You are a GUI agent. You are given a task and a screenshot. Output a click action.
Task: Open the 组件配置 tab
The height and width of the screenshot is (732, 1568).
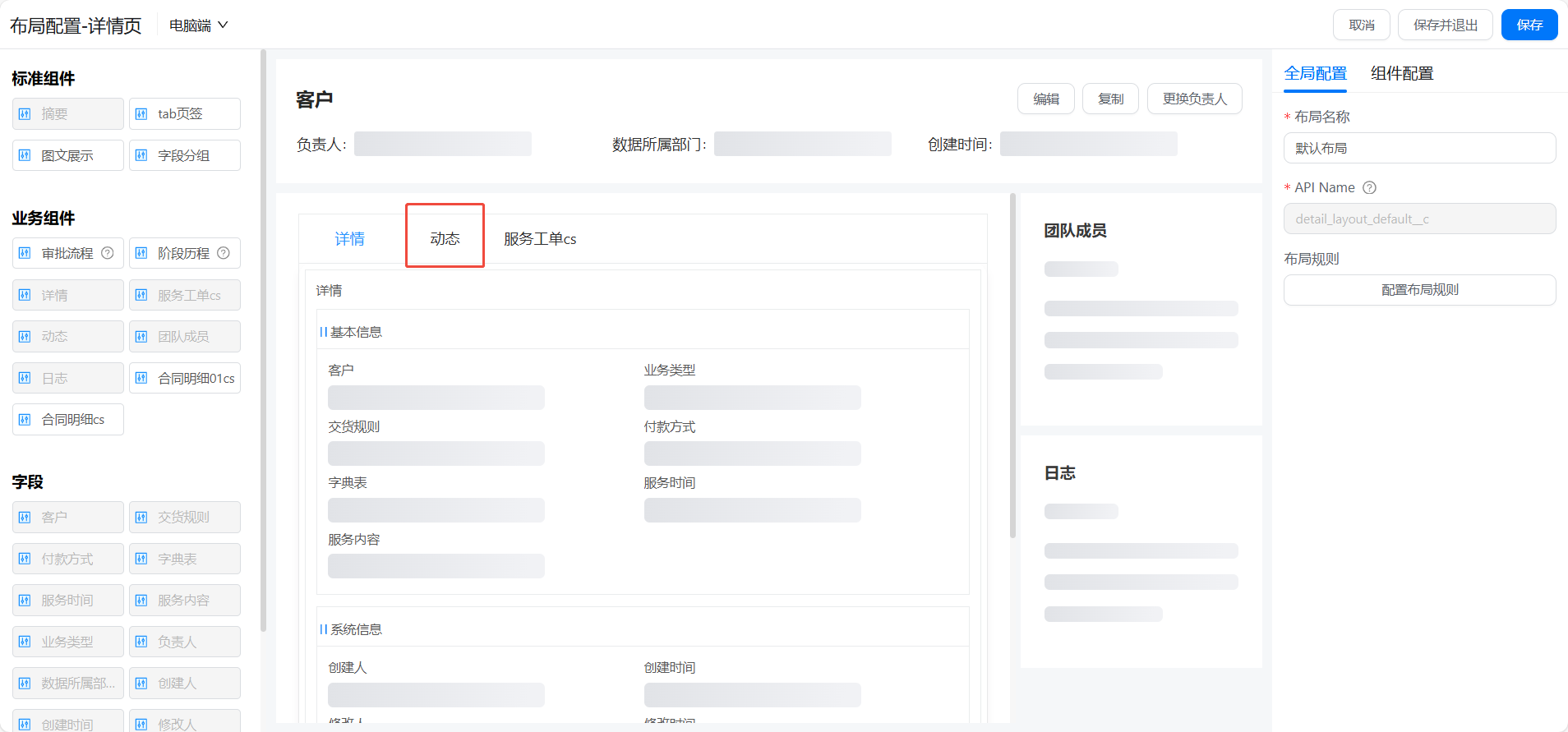[x=1402, y=73]
